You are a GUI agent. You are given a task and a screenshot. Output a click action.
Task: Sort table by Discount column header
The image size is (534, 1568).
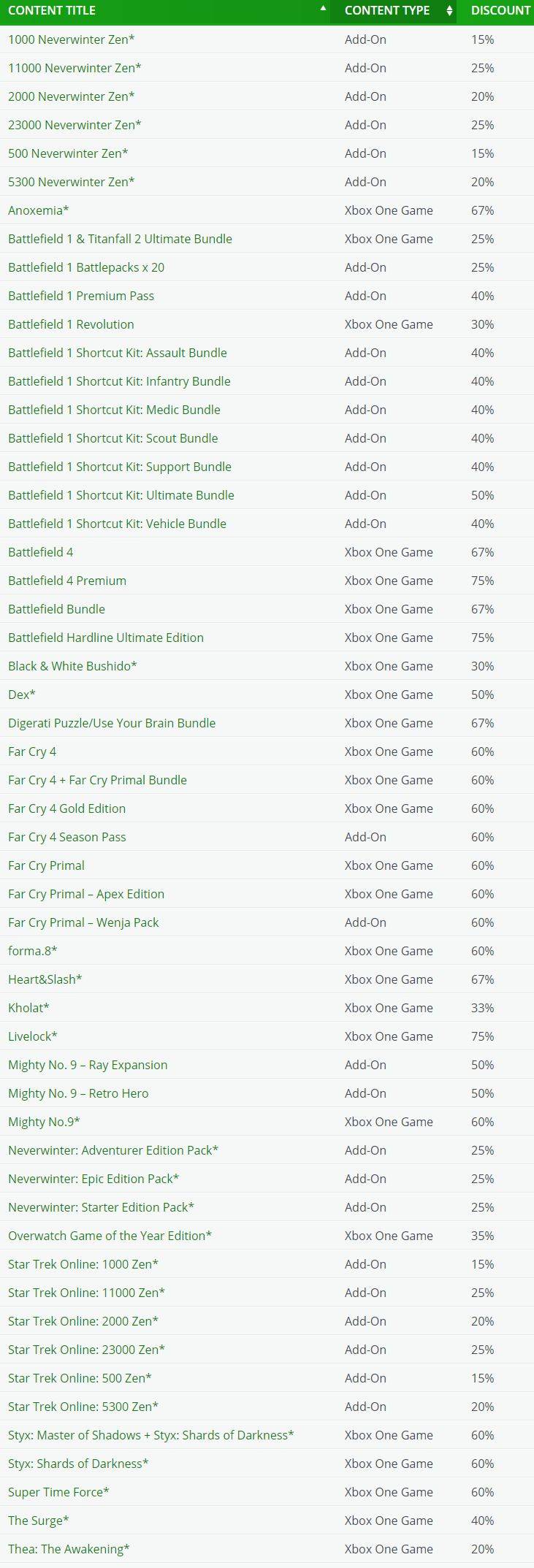pyautogui.click(x=500, y=10)
